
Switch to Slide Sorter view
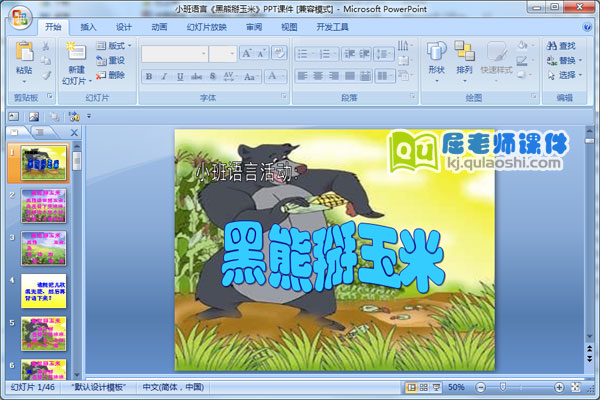click(x=424, y=387)
